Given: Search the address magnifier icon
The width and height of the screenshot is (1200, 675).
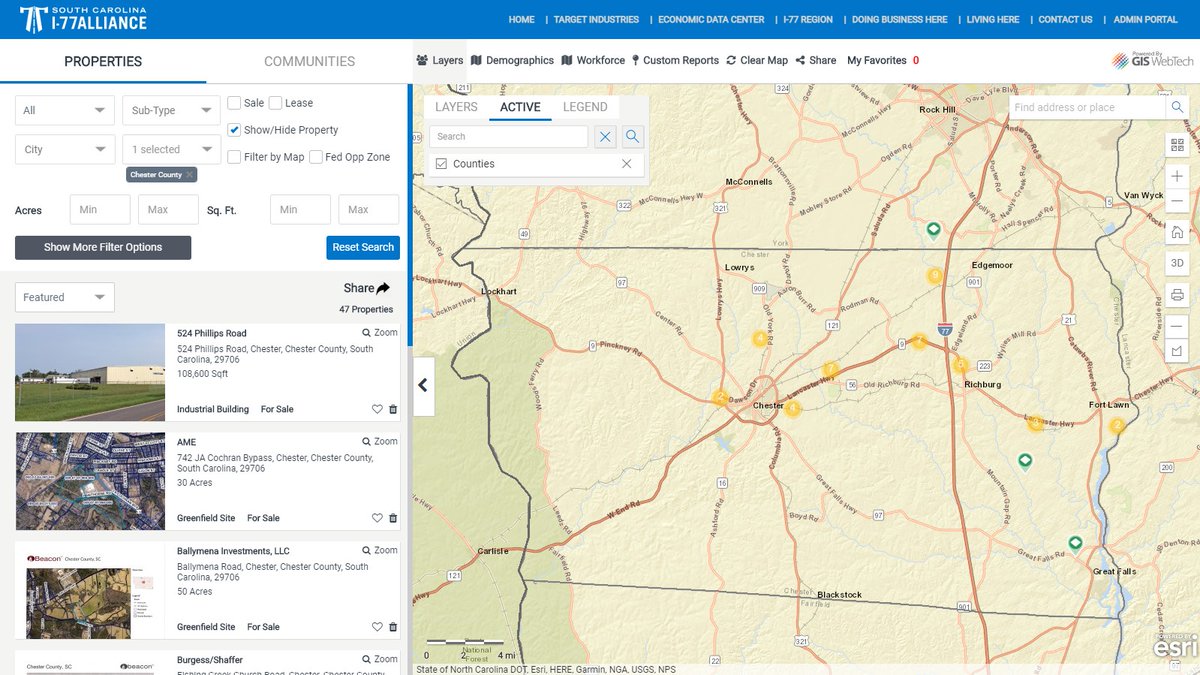Looking at the screenshot, I should click(x=1177, y=107).
